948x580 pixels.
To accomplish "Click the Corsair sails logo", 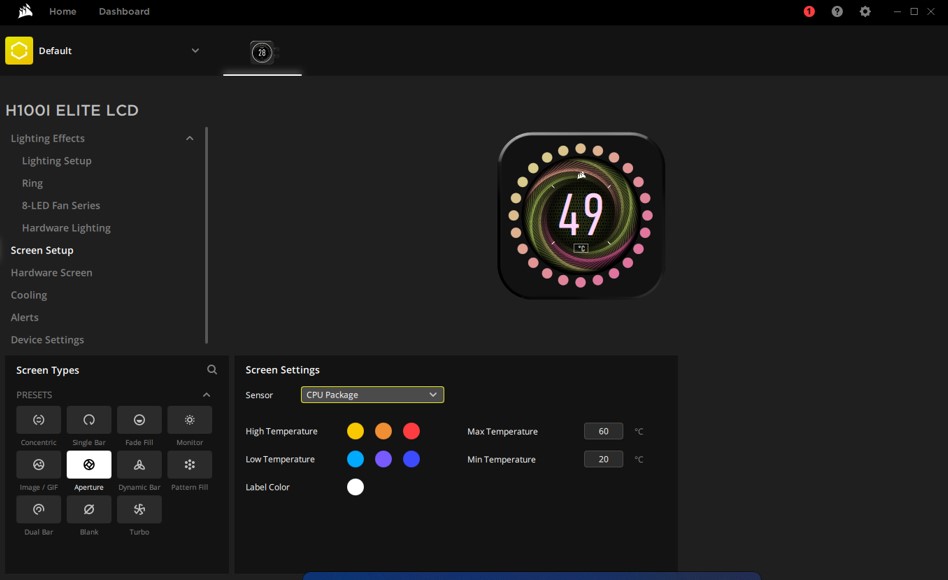I will coord(25,11).
